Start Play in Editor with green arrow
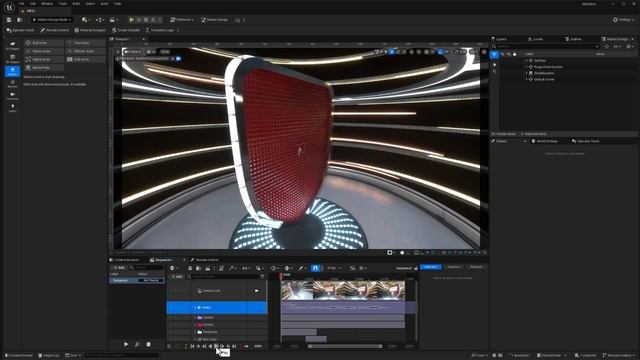 131,20
